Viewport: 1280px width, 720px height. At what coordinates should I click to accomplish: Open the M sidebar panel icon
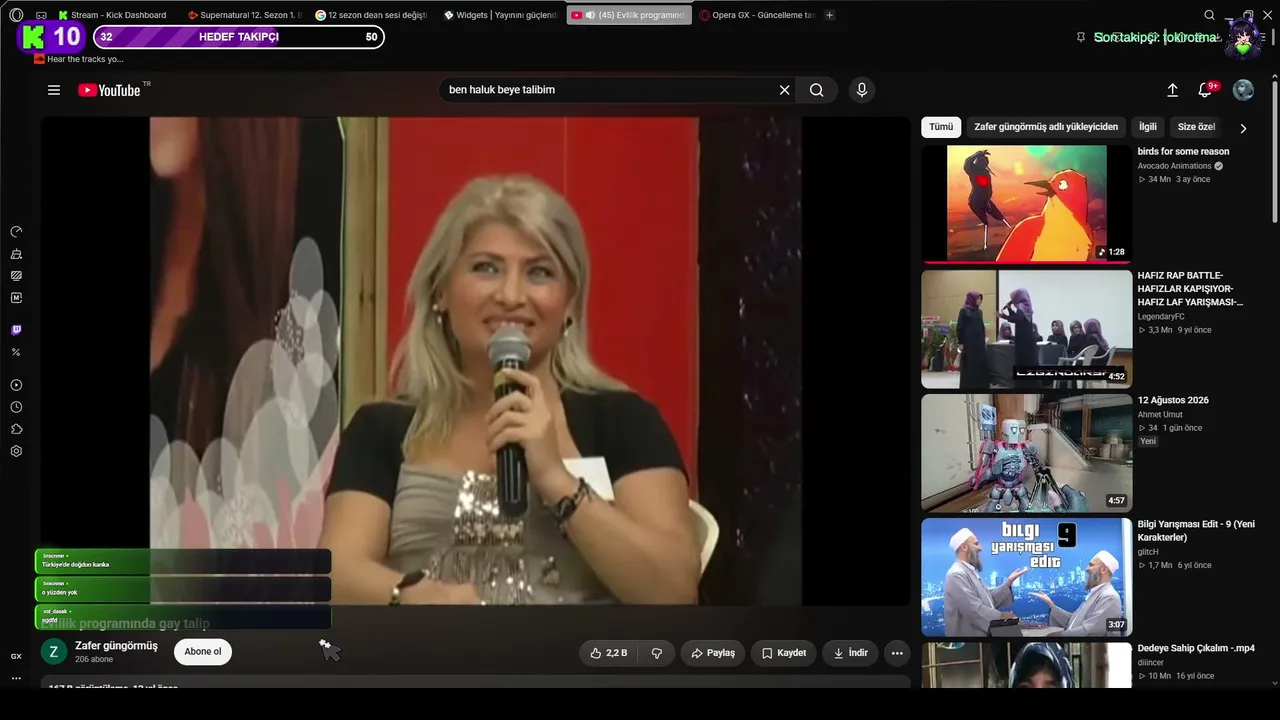click(x=16, y=298)
